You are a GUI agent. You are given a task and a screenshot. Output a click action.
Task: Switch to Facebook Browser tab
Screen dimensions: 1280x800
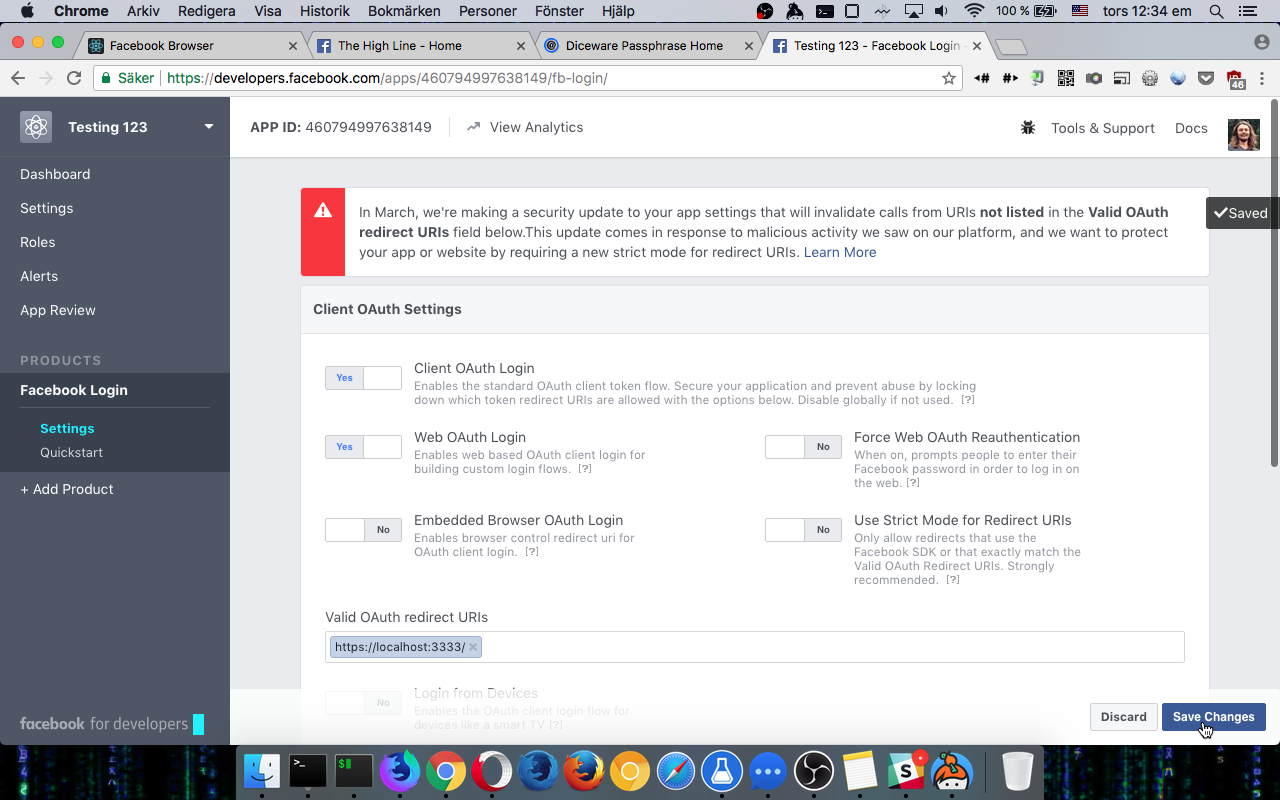(x=193, y=46)
